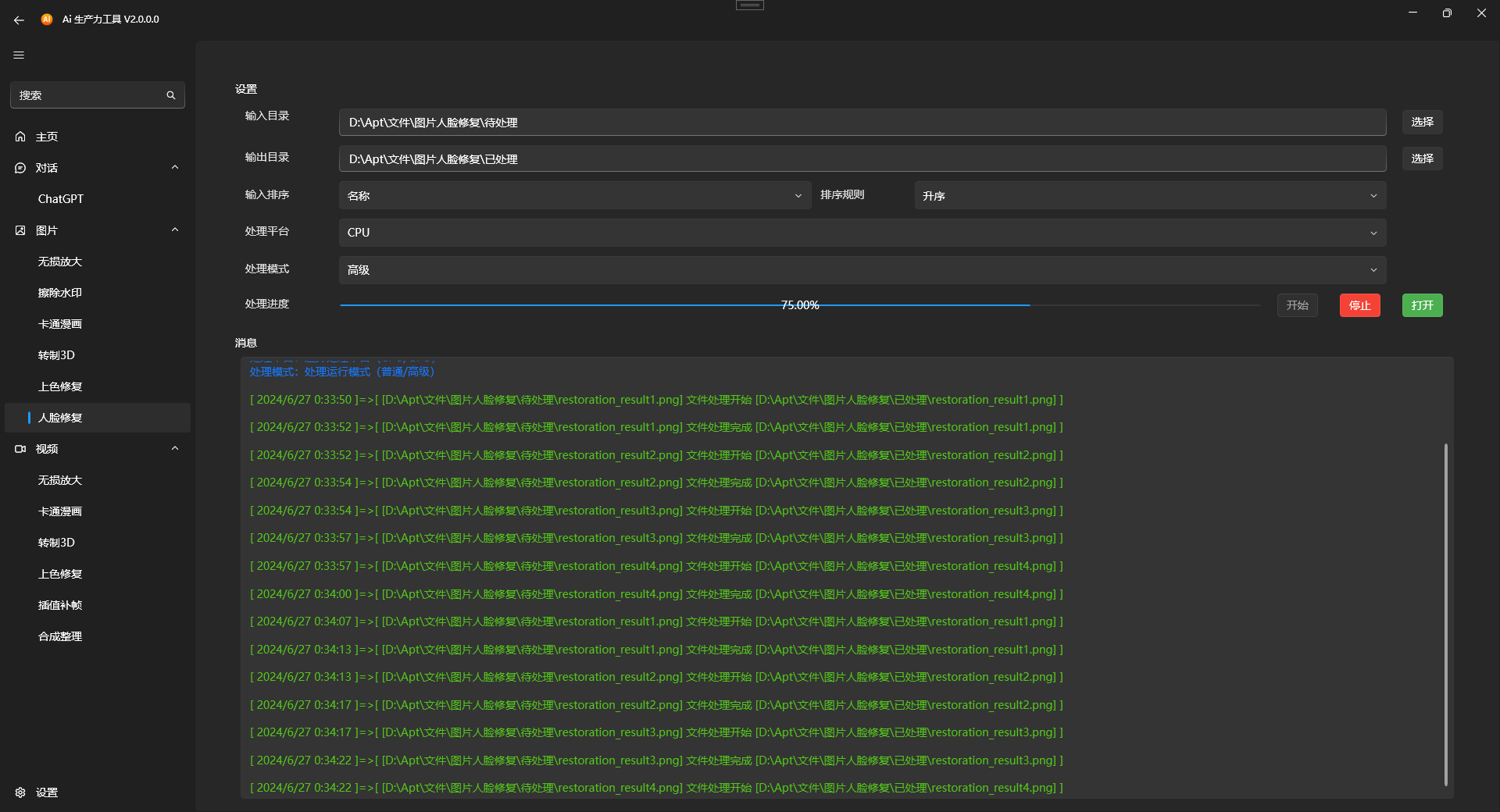The width and height of the screenshot is (1500, 812).
Task: Open the 处理平台 dropdown showing CPU
Action: coord(862,233)
